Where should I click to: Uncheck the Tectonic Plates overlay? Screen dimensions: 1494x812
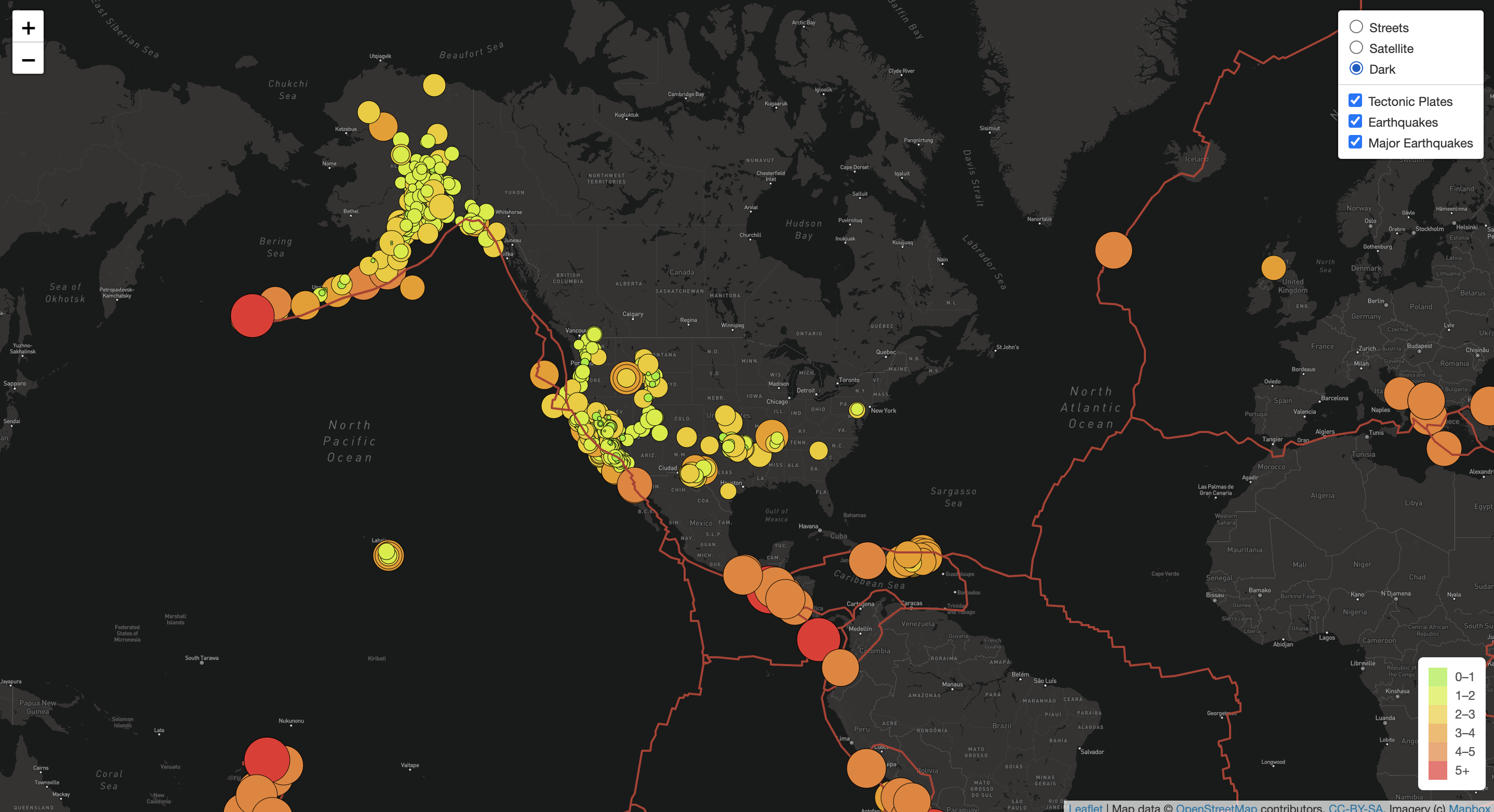pyautogui.click(x=1355, y=100)
